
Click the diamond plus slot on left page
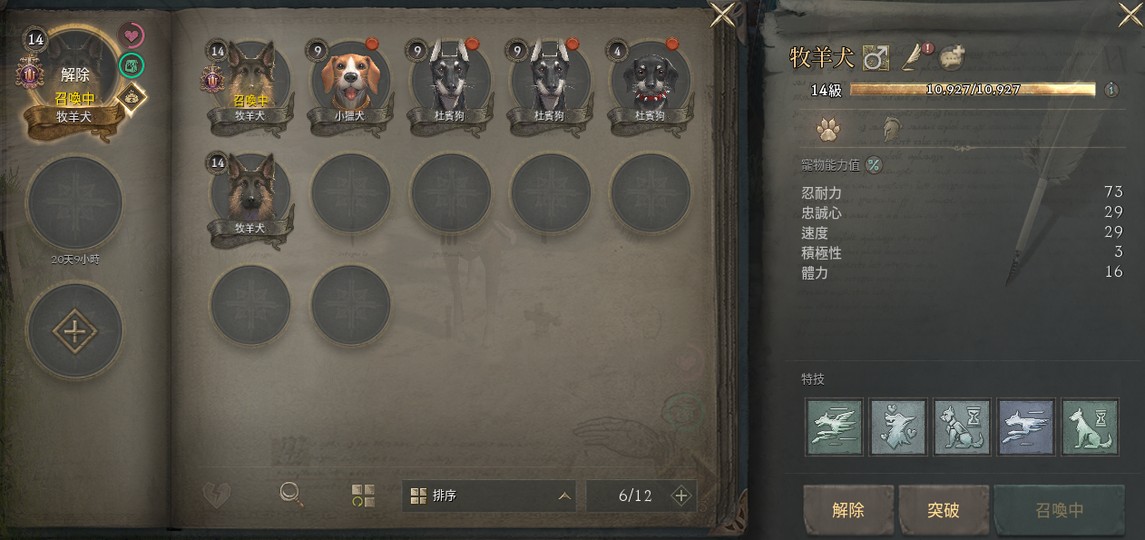point(74,331)
